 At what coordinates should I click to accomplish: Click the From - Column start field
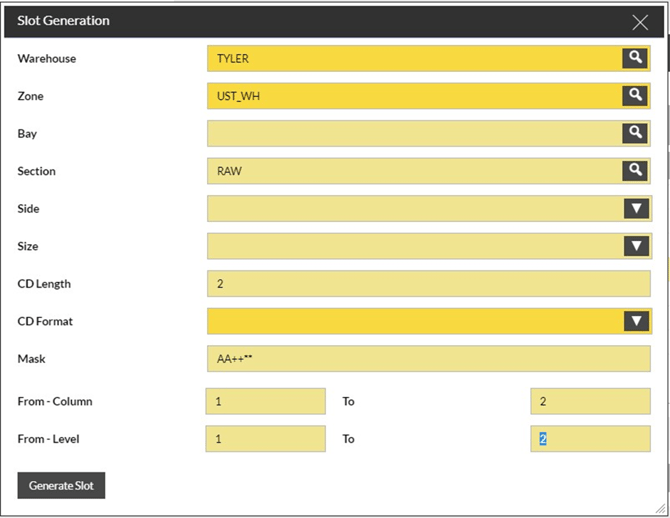coord(265,401)
